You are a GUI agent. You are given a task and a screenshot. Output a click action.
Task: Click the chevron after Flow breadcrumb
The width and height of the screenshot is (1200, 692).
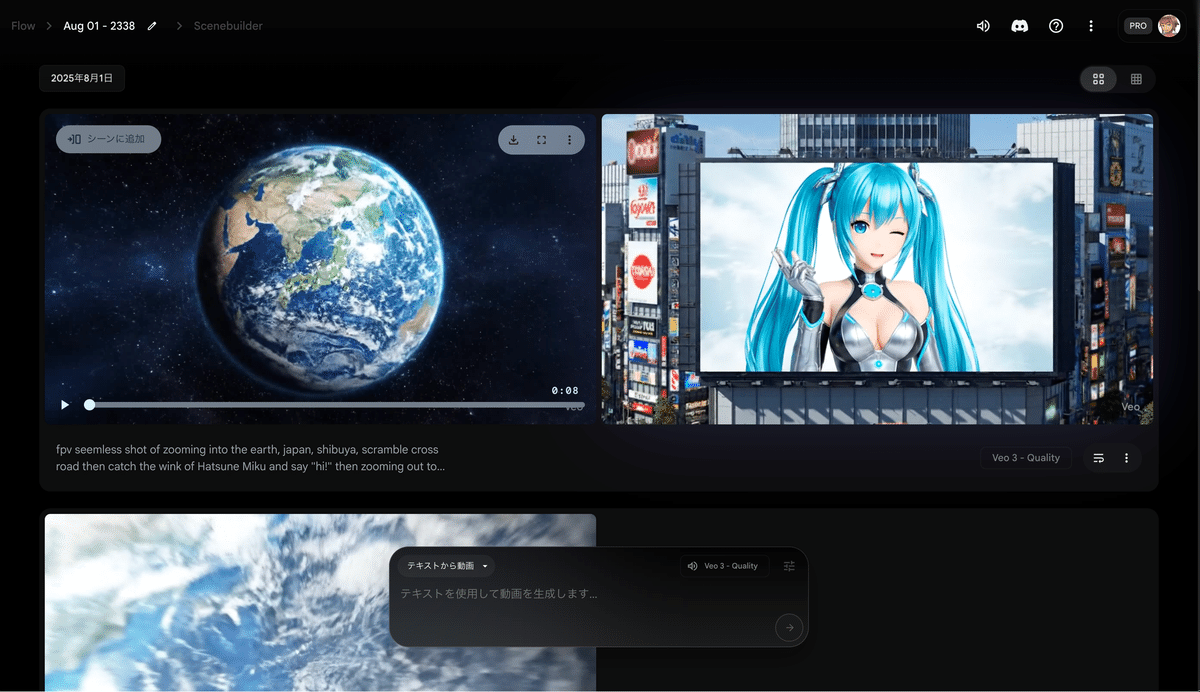(x=47, y=26)
